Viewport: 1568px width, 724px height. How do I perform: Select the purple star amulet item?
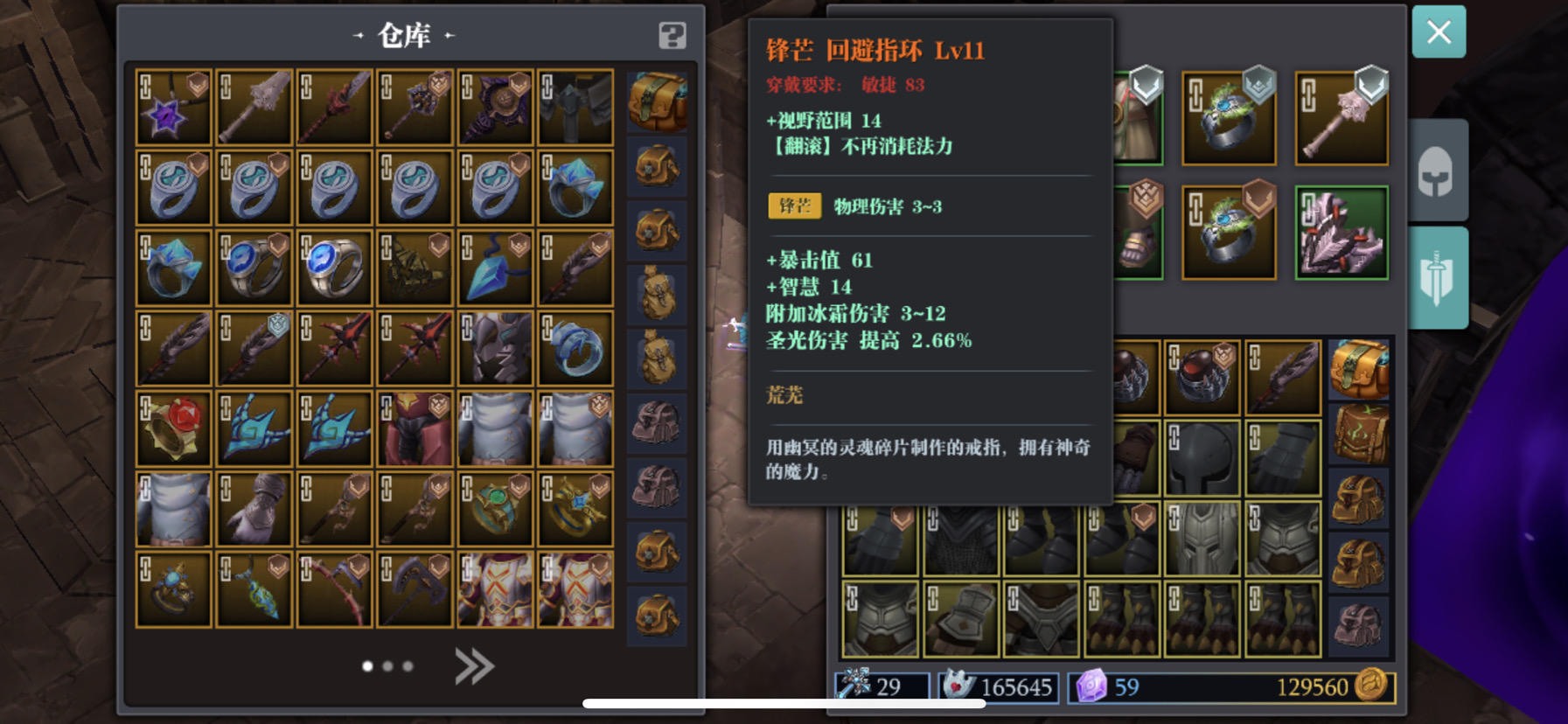coord(173,108)
